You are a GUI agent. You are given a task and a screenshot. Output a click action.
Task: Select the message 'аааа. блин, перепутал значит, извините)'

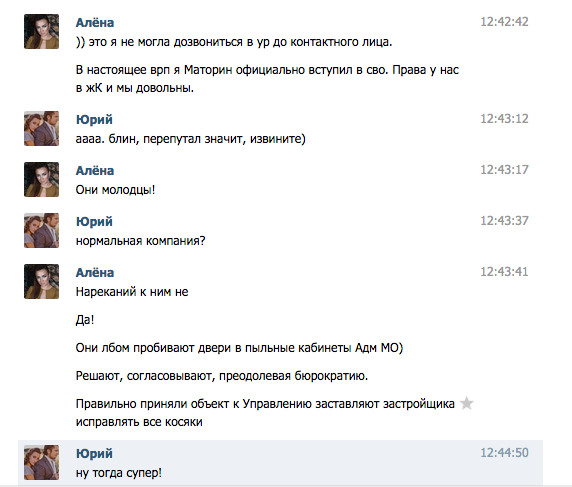(190, 139)
